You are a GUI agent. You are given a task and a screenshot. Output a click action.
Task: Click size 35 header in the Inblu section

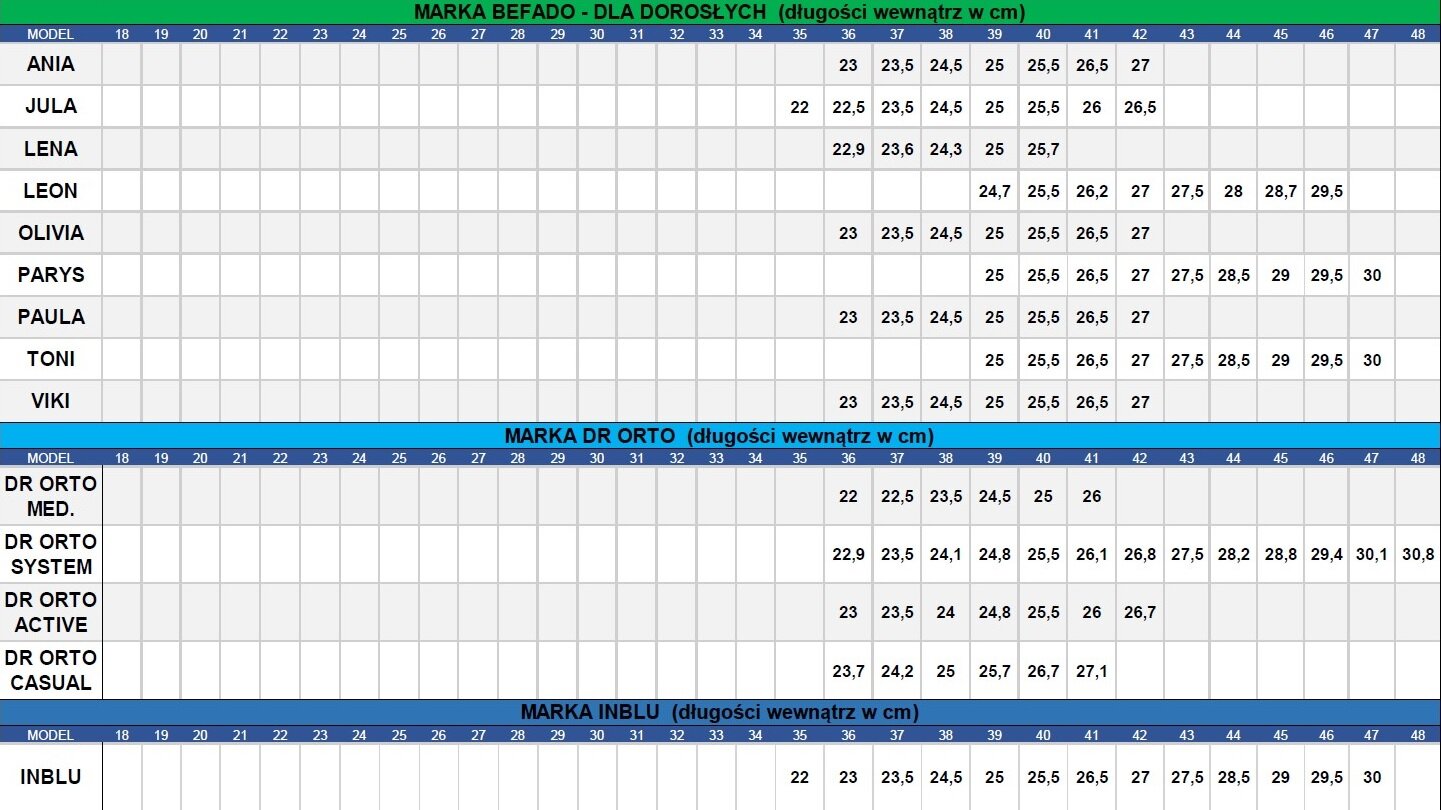(x=799, y=735)
